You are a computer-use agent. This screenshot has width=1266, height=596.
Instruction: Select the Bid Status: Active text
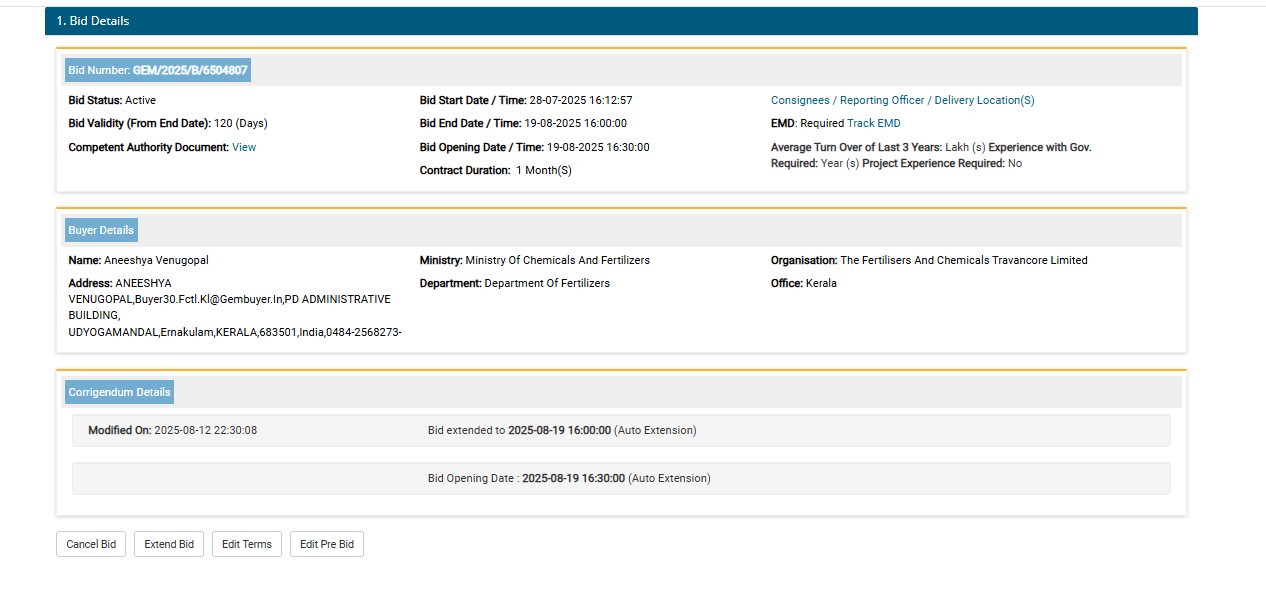point(112,100)
